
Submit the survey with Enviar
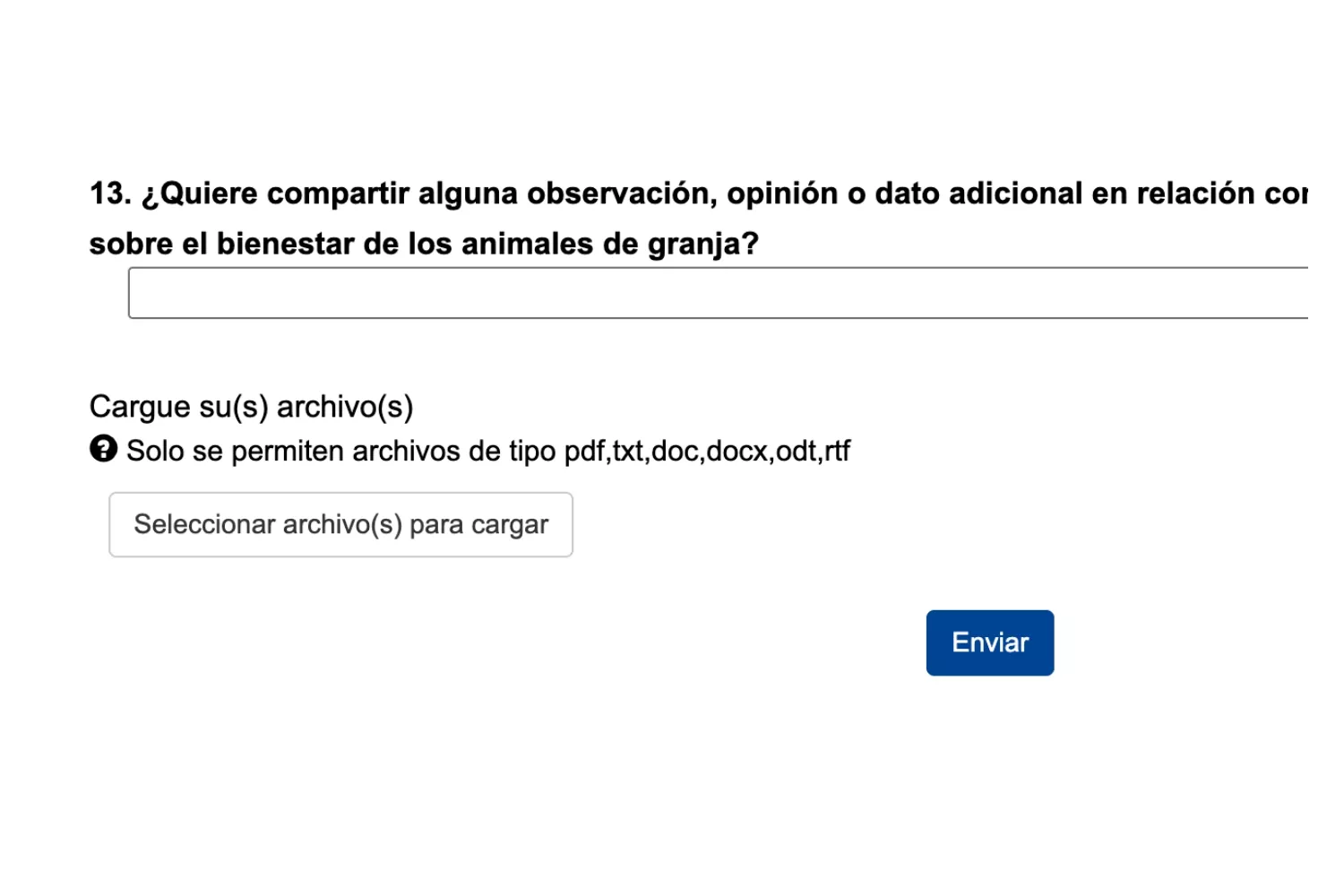[x=989, y=643]
